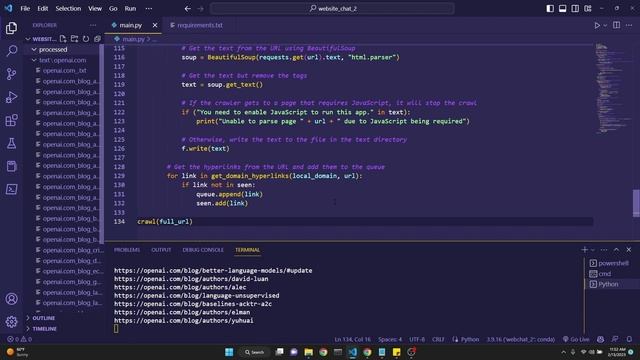640x360 pixels.
Task: Open the terminal-shaped icon in activity bar
Action: (11, 189)
